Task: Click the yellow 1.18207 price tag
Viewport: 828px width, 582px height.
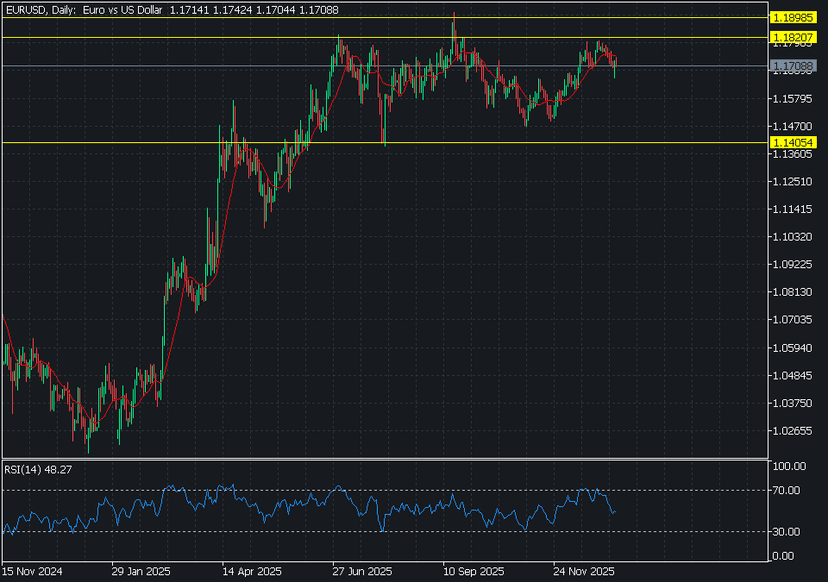Action: (x=794, y=37)
